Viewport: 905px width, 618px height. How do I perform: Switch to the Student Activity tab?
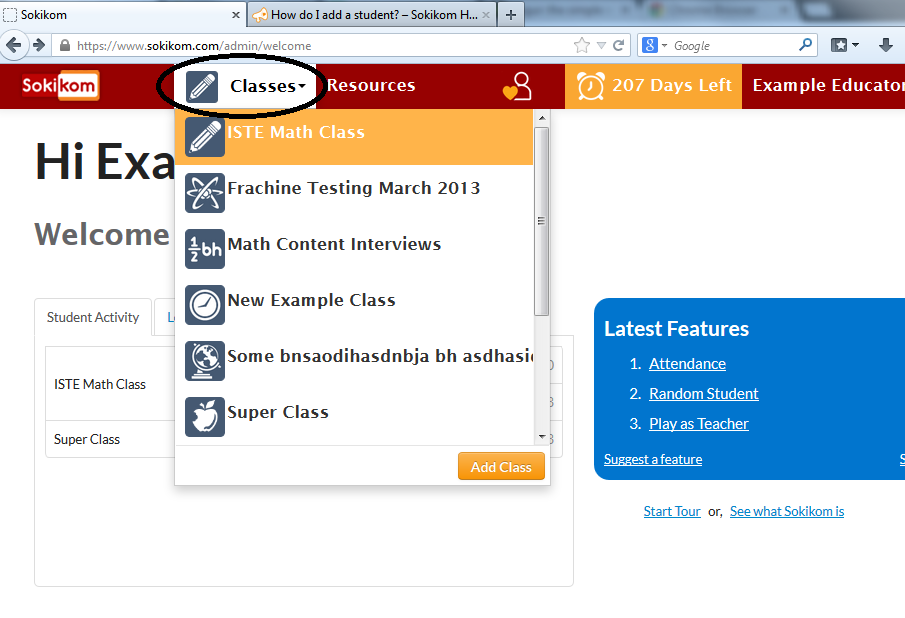[x=93, y=317]
